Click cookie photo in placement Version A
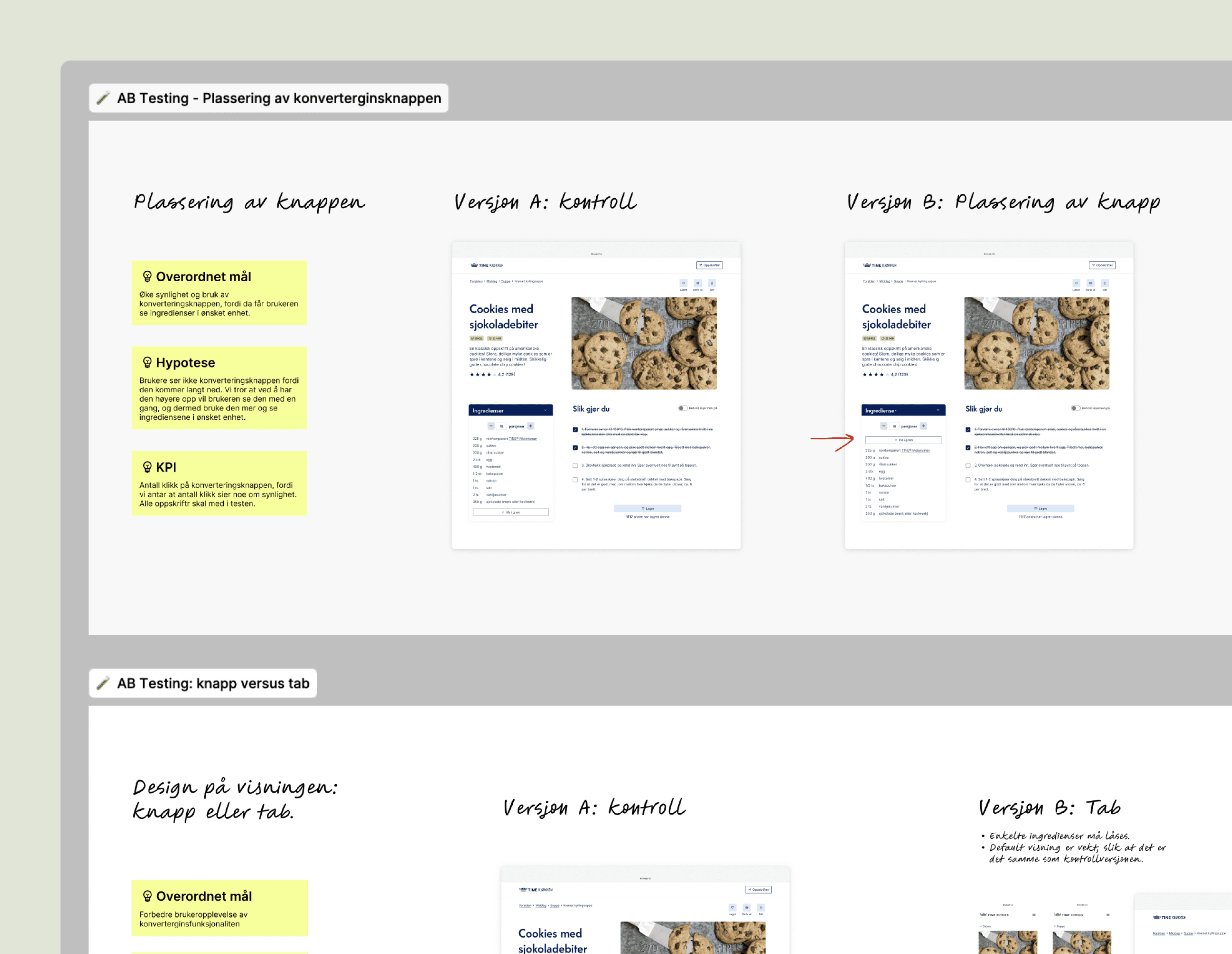The width and height of the screenshot is (1232, 954). [x=644, y=343]
